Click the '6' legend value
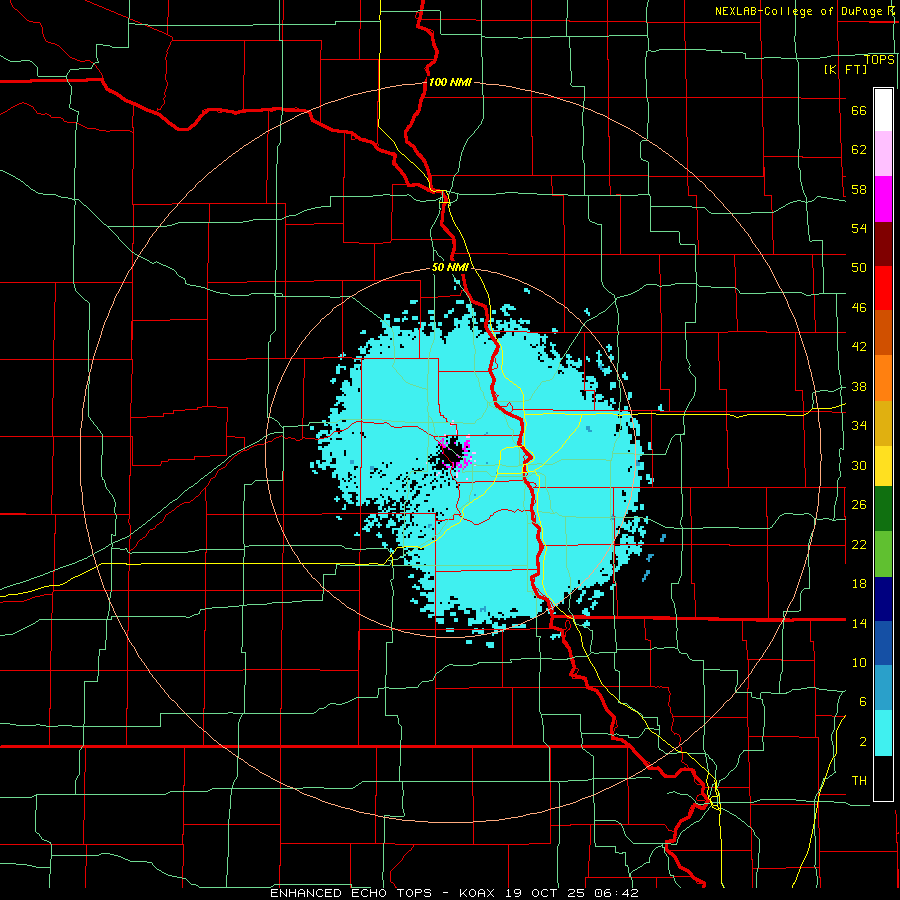The width and height of the screenshot is (900, 900). tap(862, 702)
